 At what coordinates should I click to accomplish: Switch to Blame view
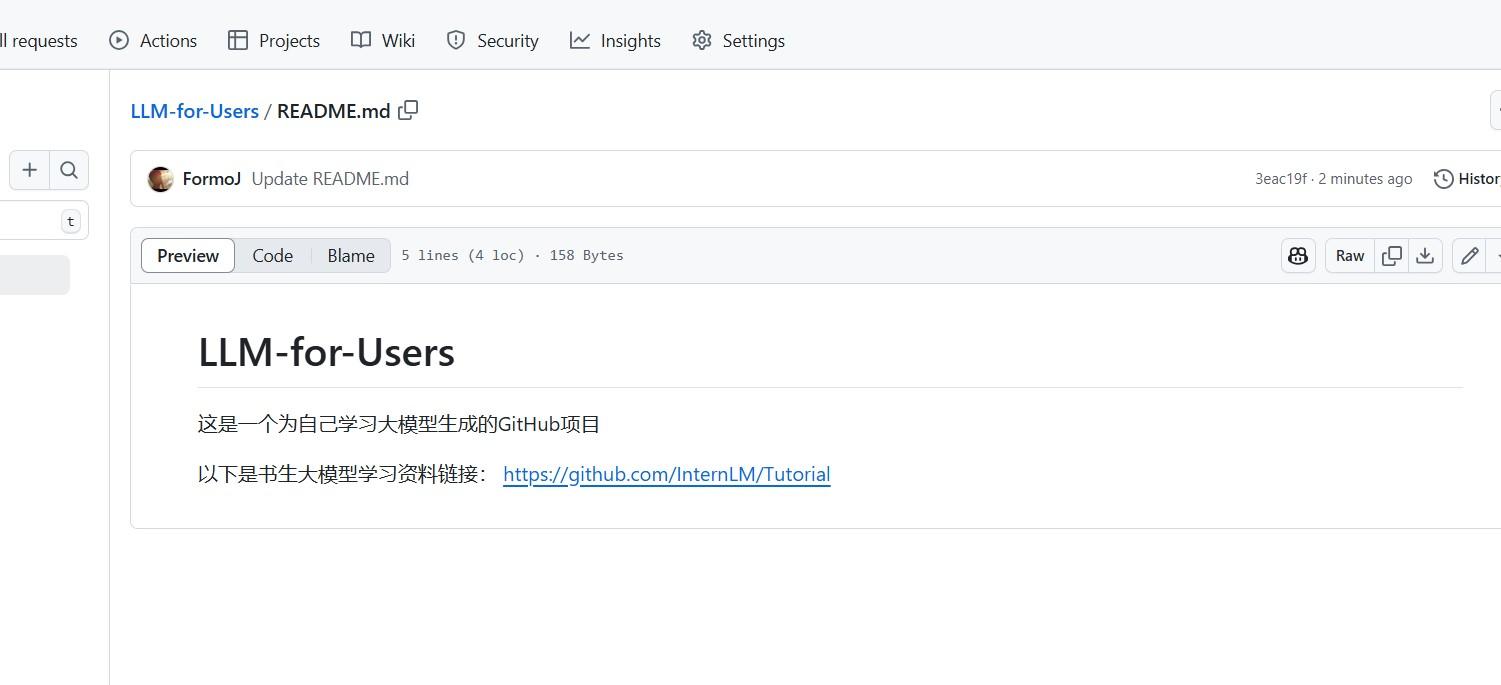[x=351, y=256]
